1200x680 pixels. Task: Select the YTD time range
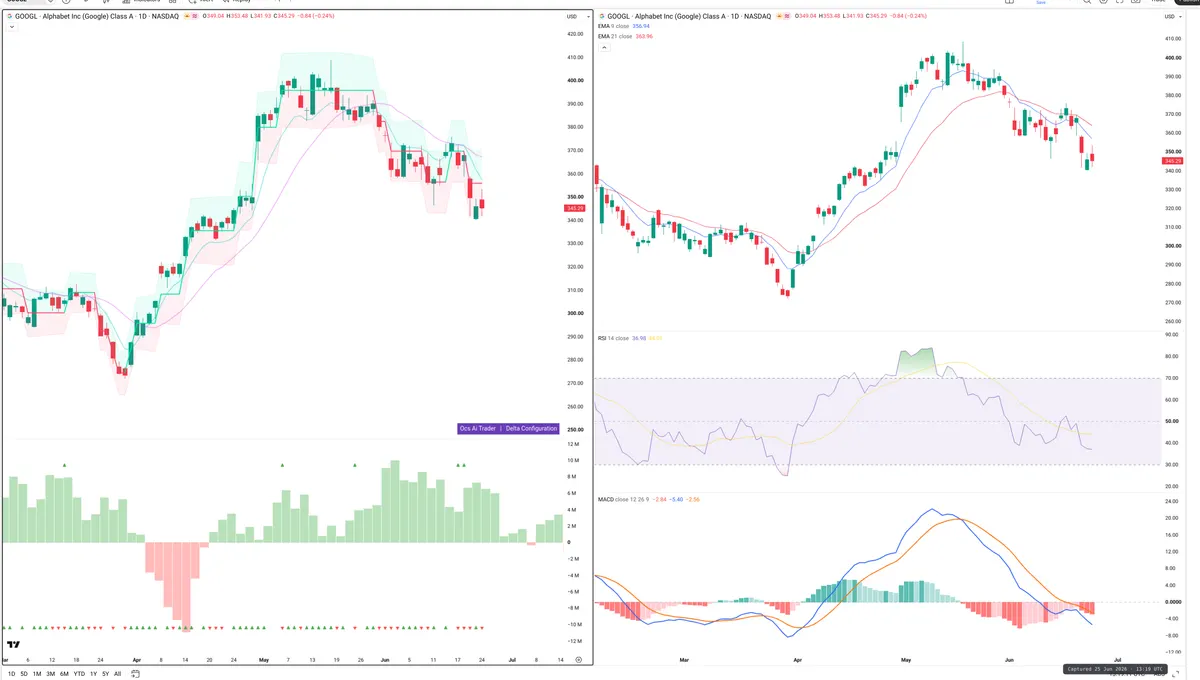[79, 674]
